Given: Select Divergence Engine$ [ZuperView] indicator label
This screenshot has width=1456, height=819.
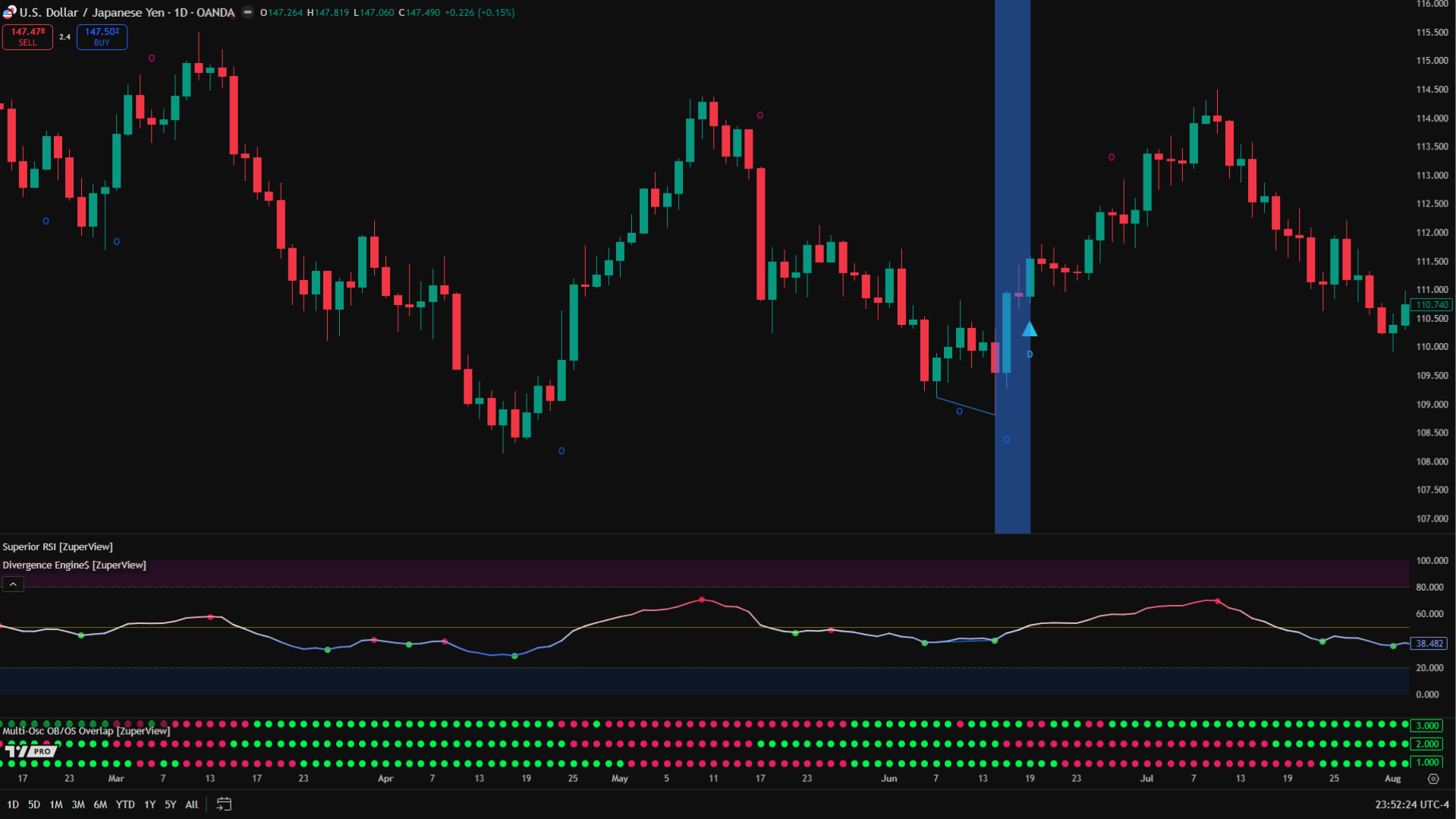Looking at the screenshot, I should [74, 565].
